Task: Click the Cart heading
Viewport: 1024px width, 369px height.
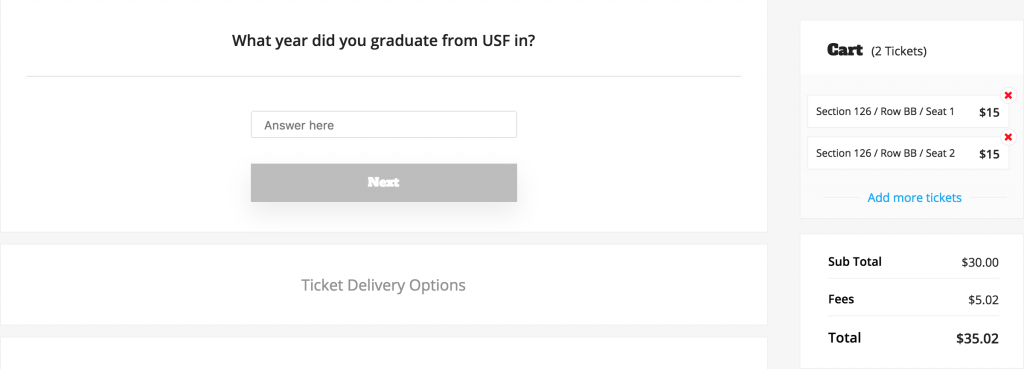Action: [x=845, y=50]
